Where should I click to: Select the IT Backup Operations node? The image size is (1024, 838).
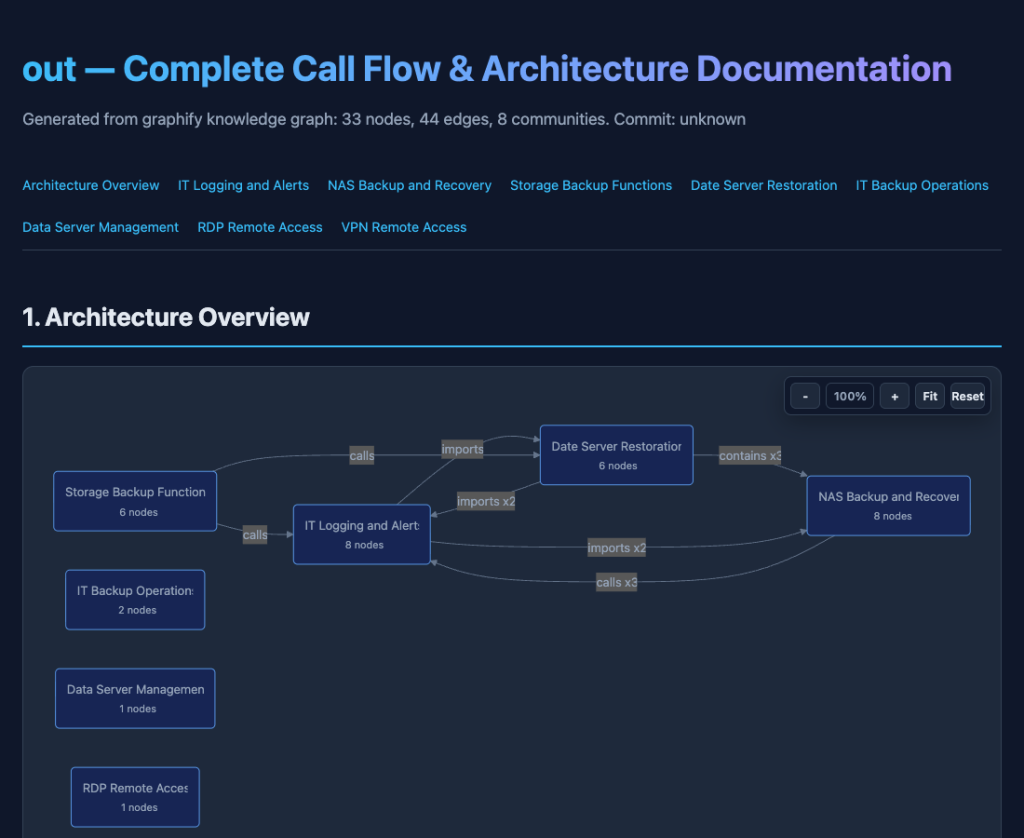(x=135, y=600)
